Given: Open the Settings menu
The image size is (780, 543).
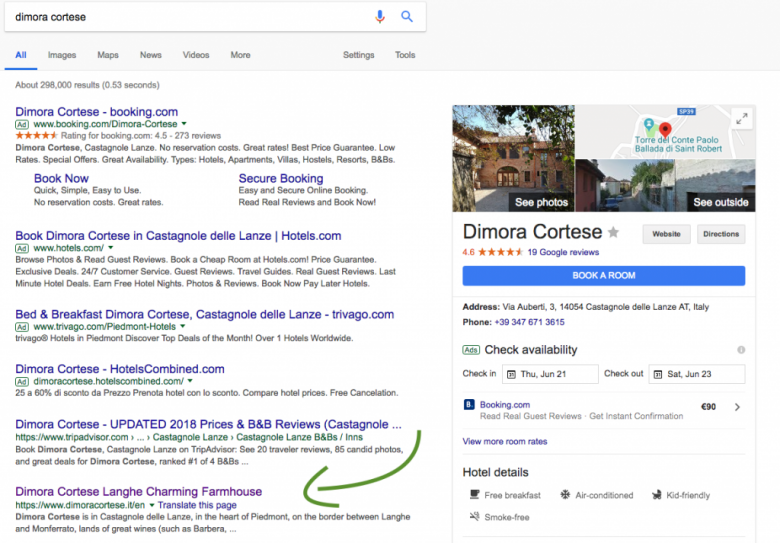Looking at the screenshot, I should [x=359, y=55].
